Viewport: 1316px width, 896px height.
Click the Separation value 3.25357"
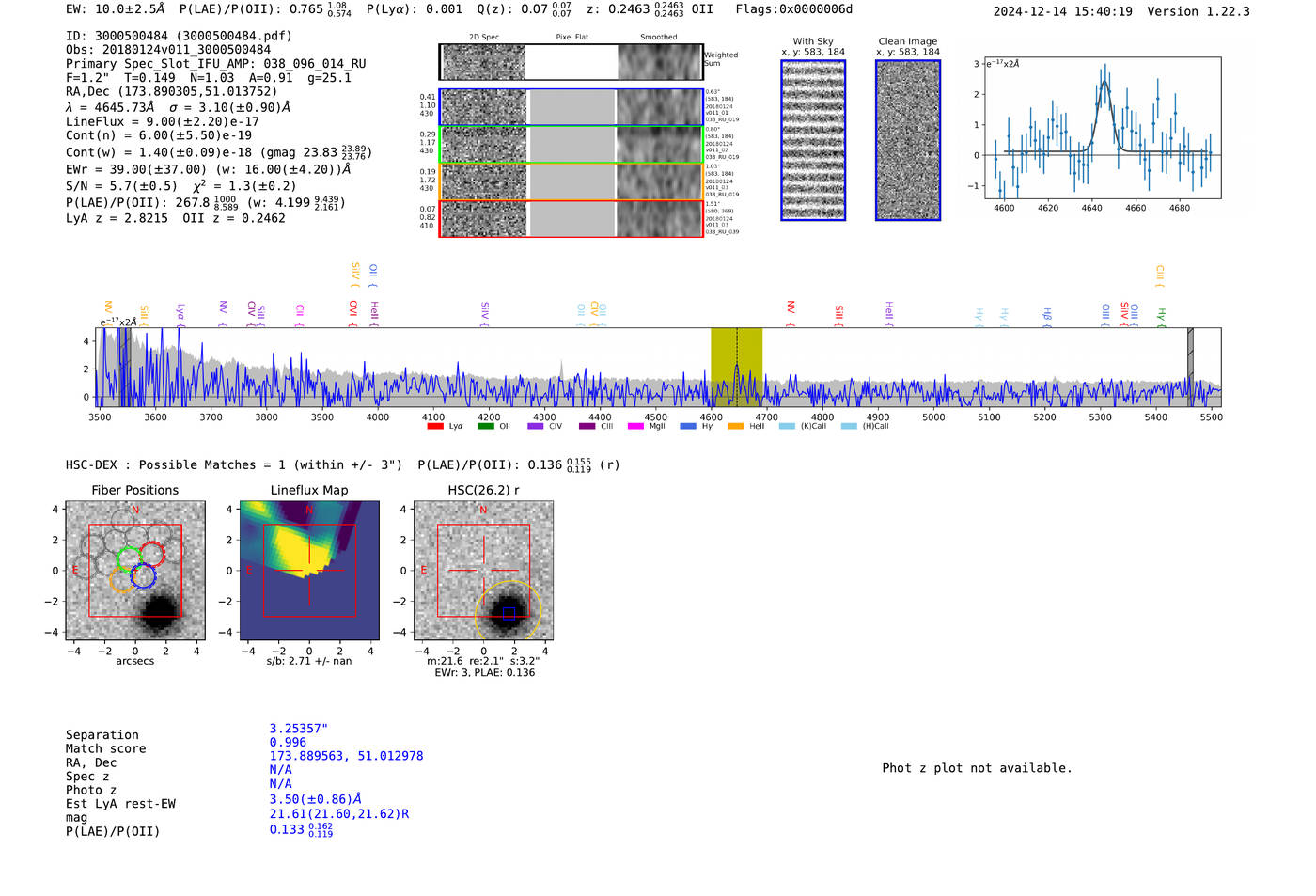(299, 729)
